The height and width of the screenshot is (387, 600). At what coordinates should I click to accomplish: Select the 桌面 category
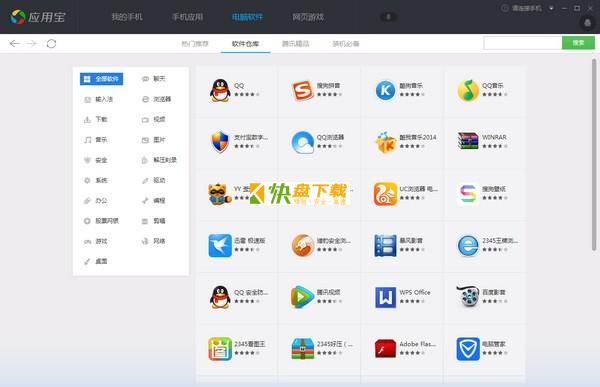pyautogui.click(x=96, y=261)
